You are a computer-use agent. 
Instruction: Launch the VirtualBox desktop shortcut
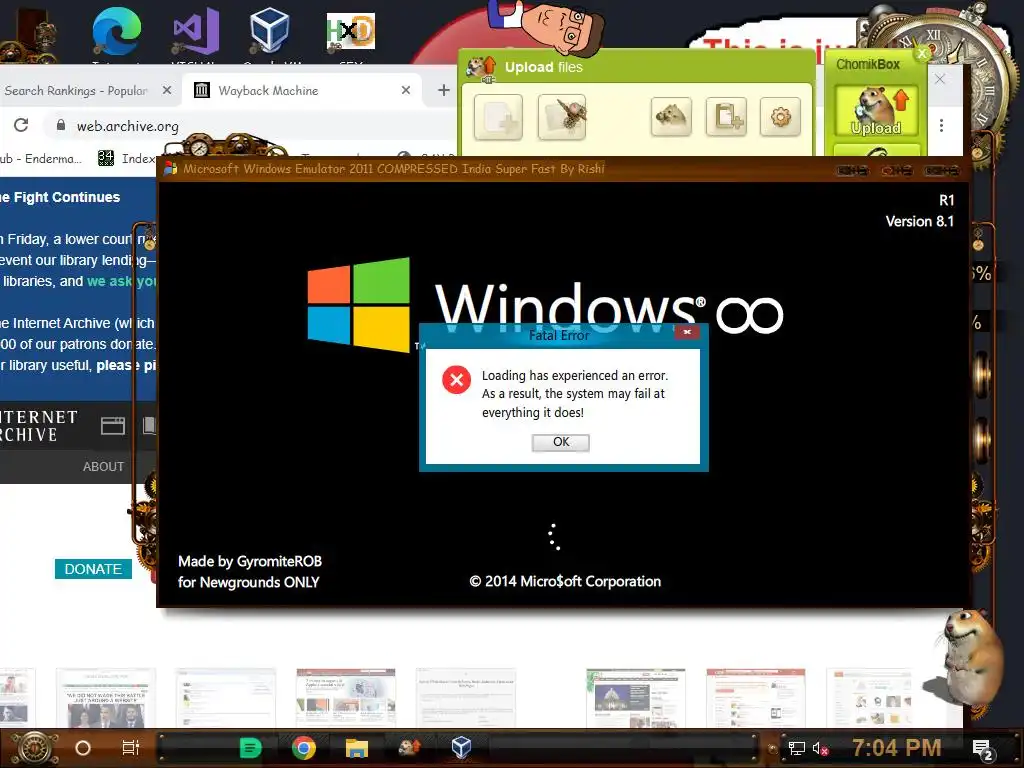[270, 29]
